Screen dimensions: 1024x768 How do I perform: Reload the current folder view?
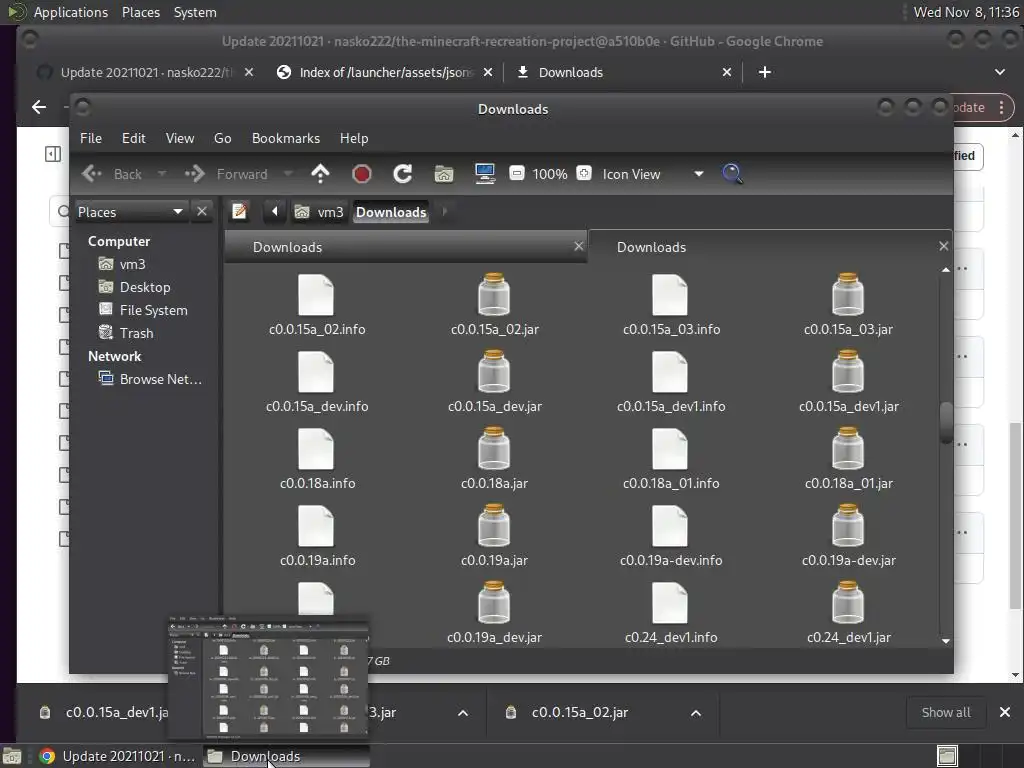[x=403, y=174]
